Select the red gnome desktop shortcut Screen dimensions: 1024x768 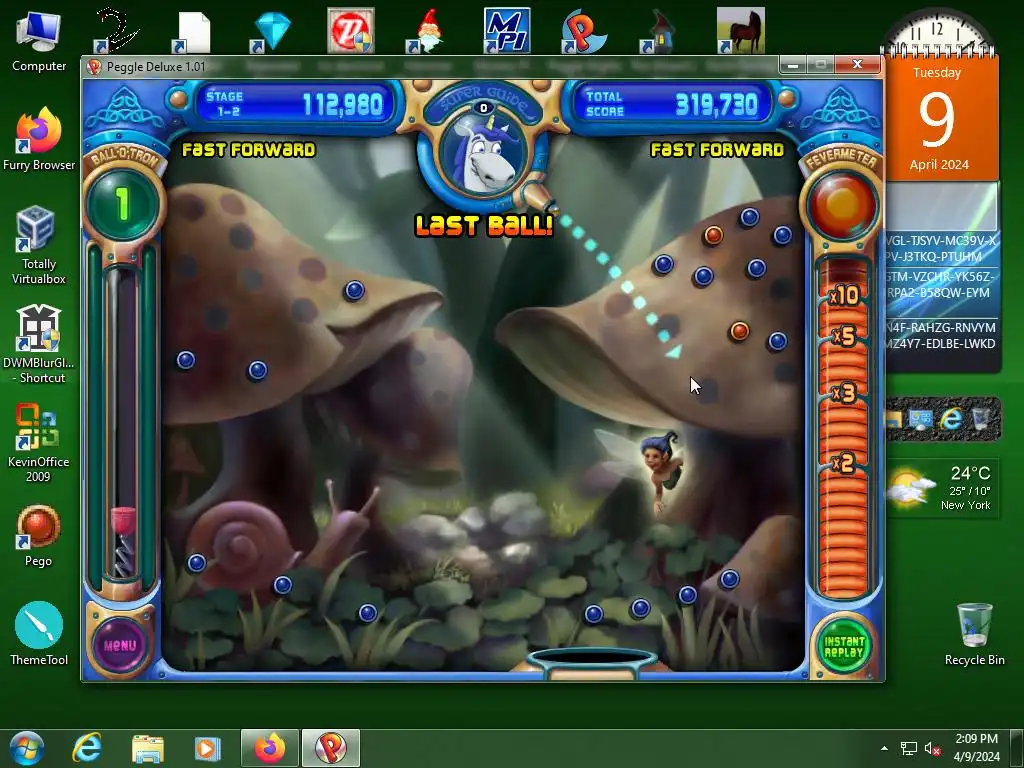click(x=427, y=31)
